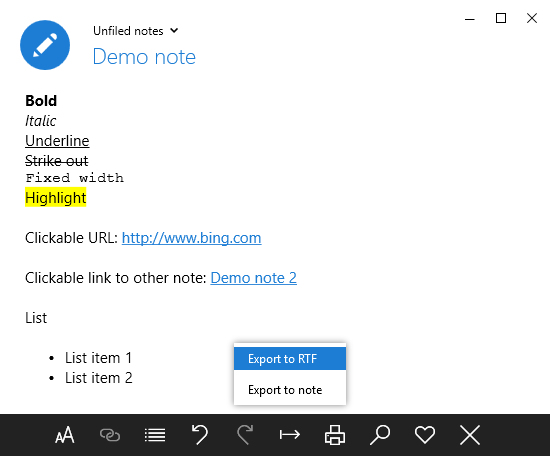Click the redo arrow icon
Screen dimensions: 550x456
[245, 435]
